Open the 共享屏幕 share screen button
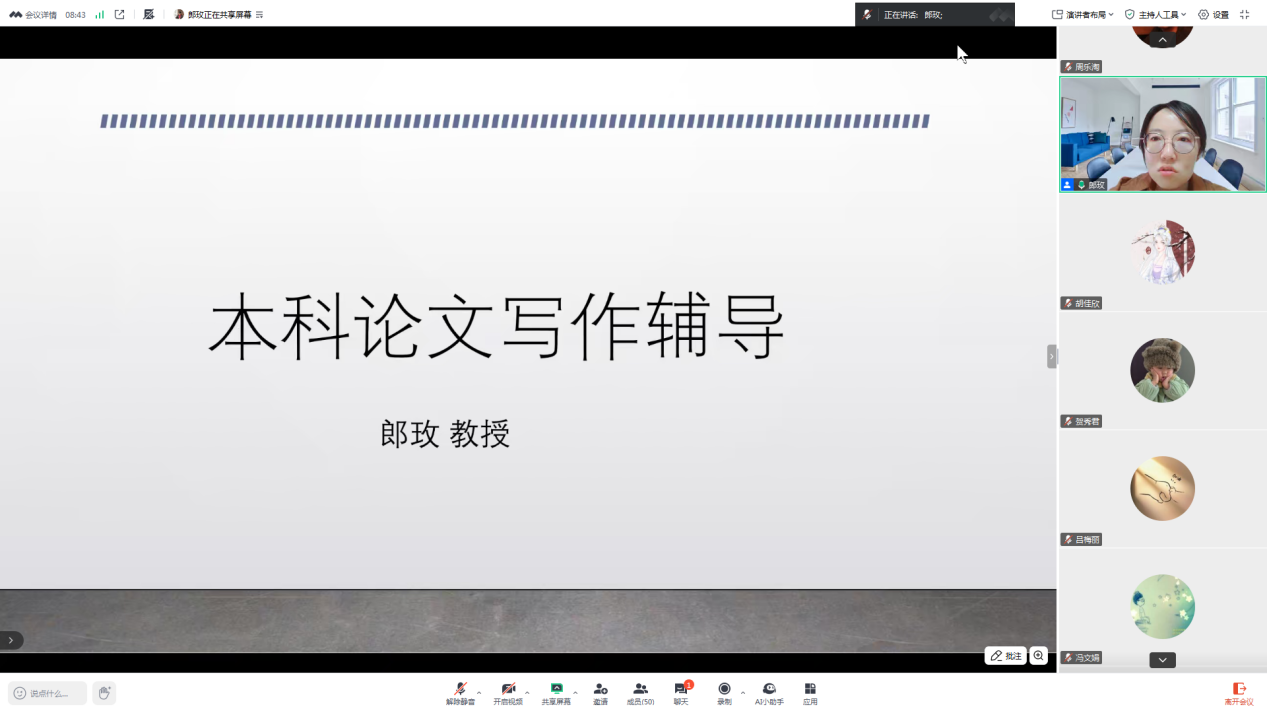 (556, 693)
